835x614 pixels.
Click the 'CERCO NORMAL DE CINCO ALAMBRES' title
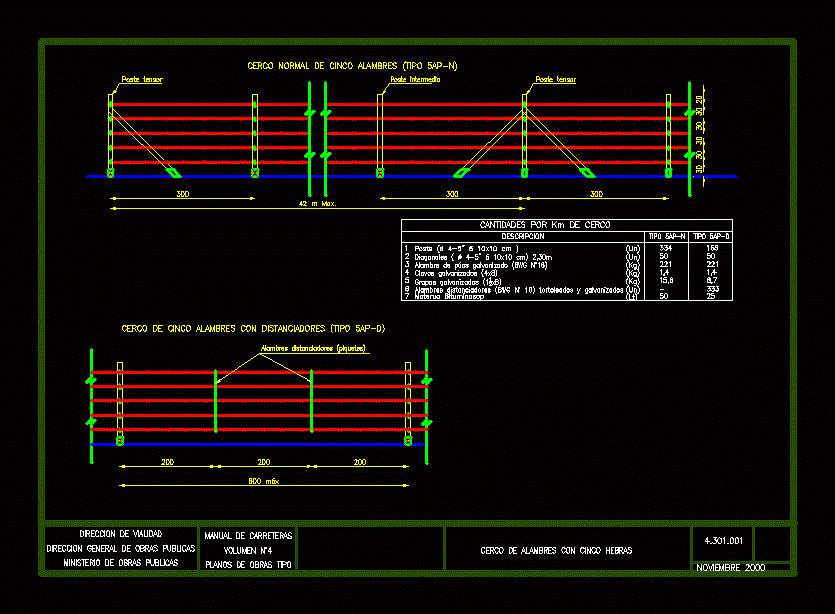[x=353, y=66]
